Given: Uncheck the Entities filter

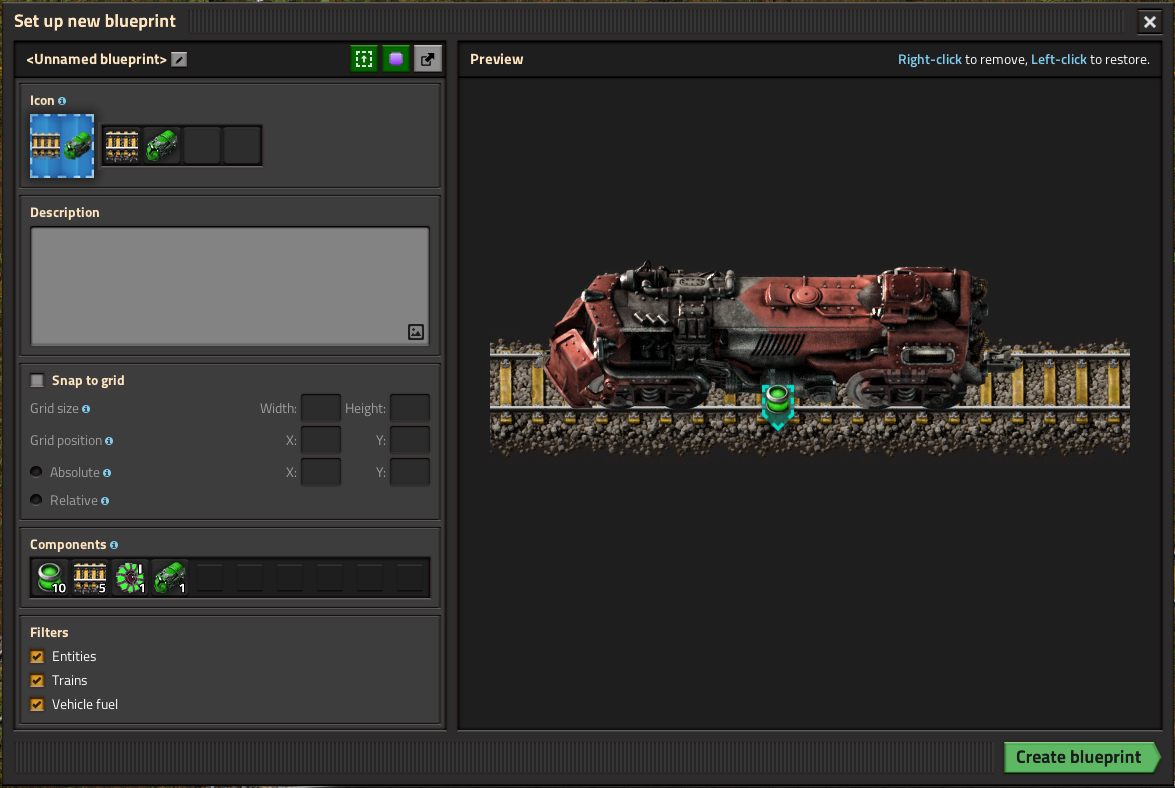Looking at the screenshot, I should (37, 657).
